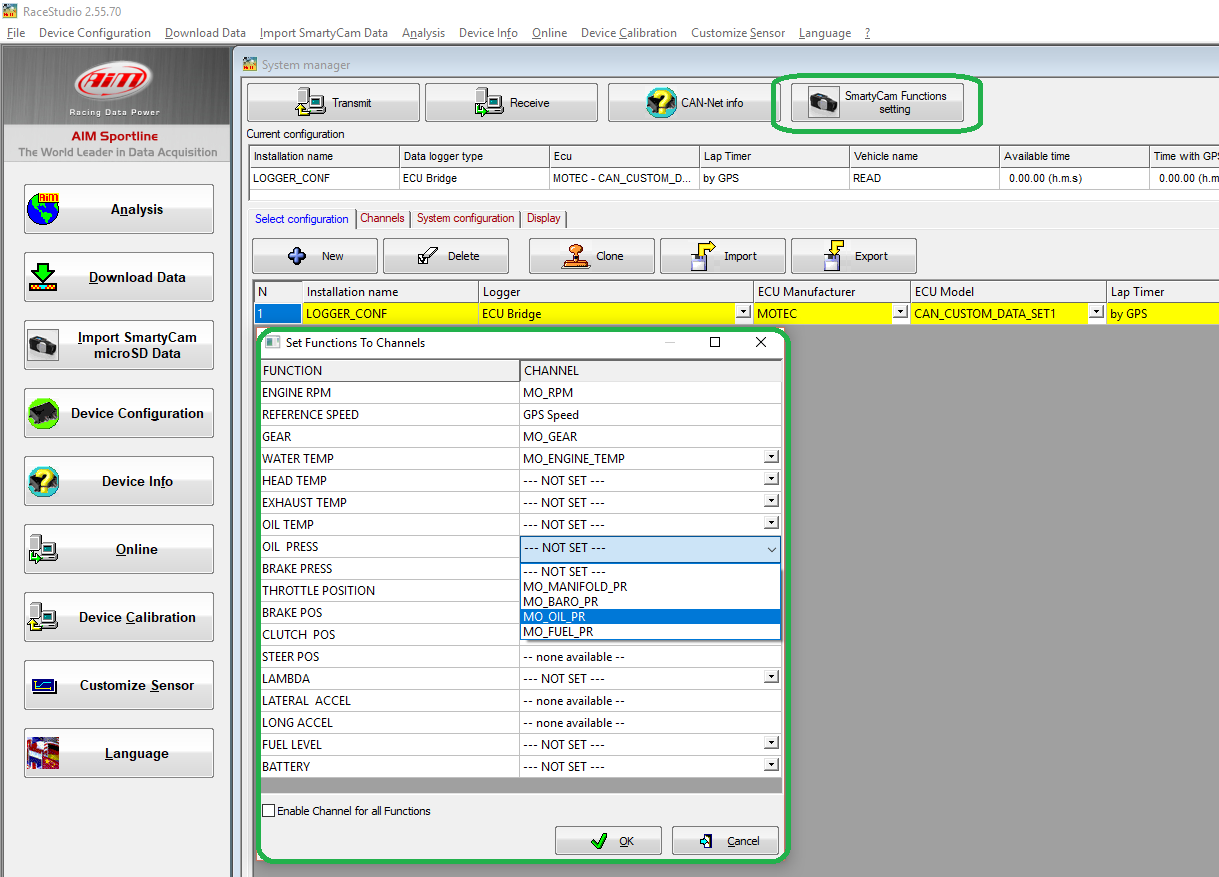This screenshot has width=1219, height=877.
Task: Click the CAN-Net info button
Action: click(689, 101)
